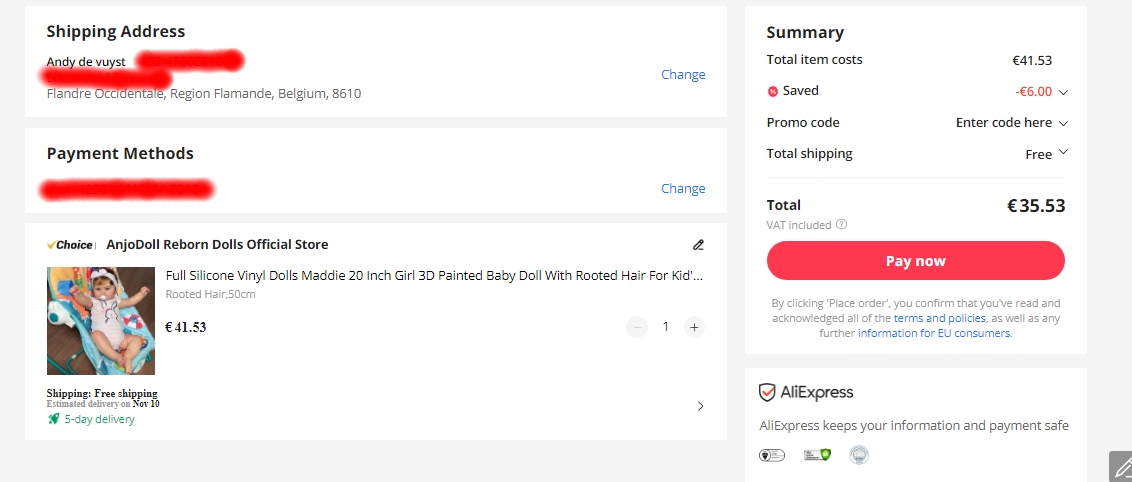Decrease item quantity with minus button
Image resolution: width=1132 pixels, height=482 pixels.
(x=637, y=328)
